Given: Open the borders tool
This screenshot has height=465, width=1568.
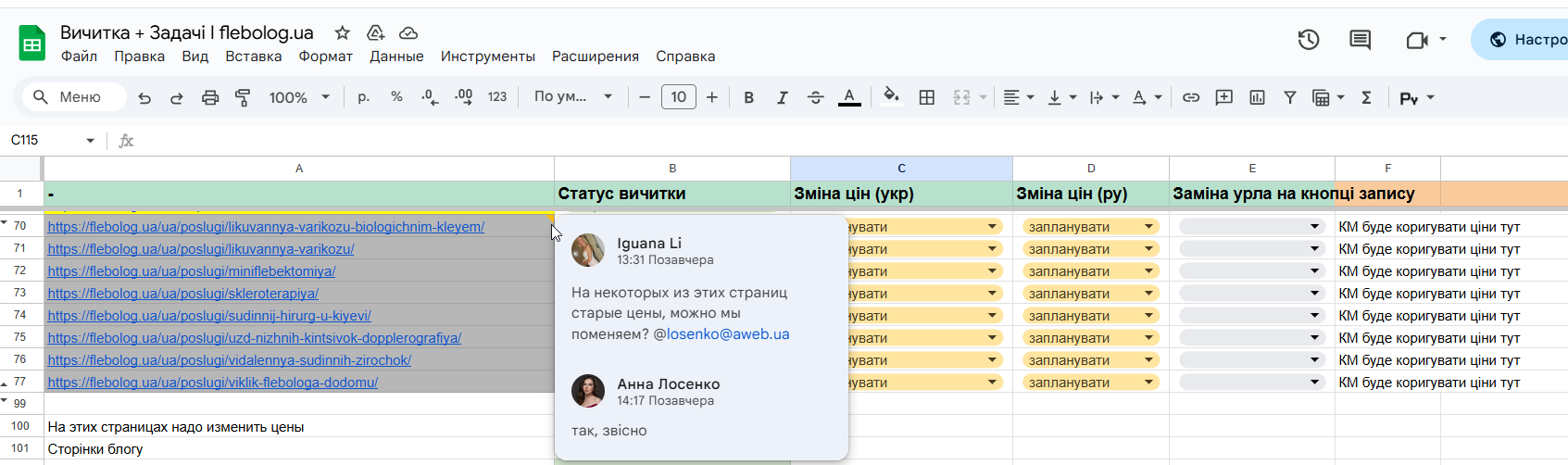Looking at the screenshot, I should point(926,97).
